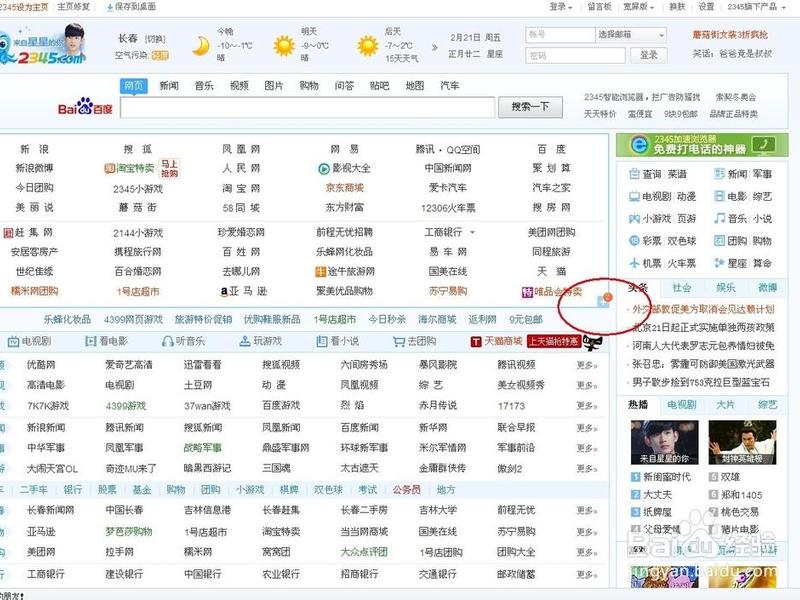The height and width of the screenshot is (600, 800).
Task: Click the 彩票 双色球 round icon
Action: [x=634, y=241]
